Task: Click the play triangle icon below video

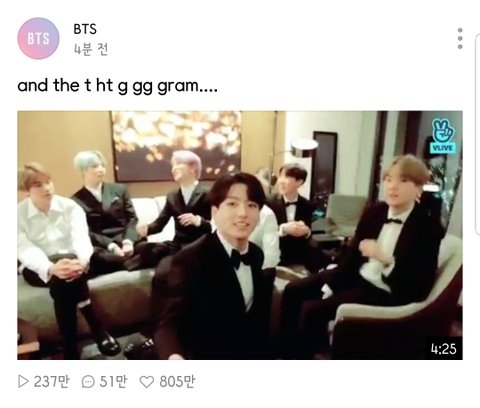Action: tap(23, 381)
